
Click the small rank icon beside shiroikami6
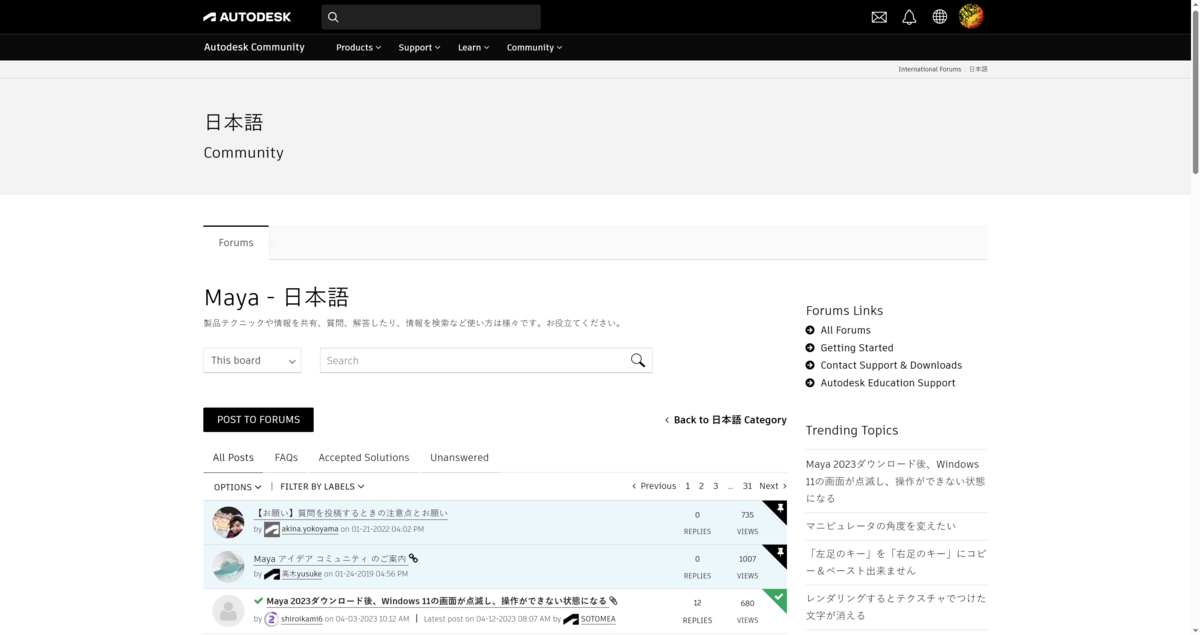(x=271, y=619)
